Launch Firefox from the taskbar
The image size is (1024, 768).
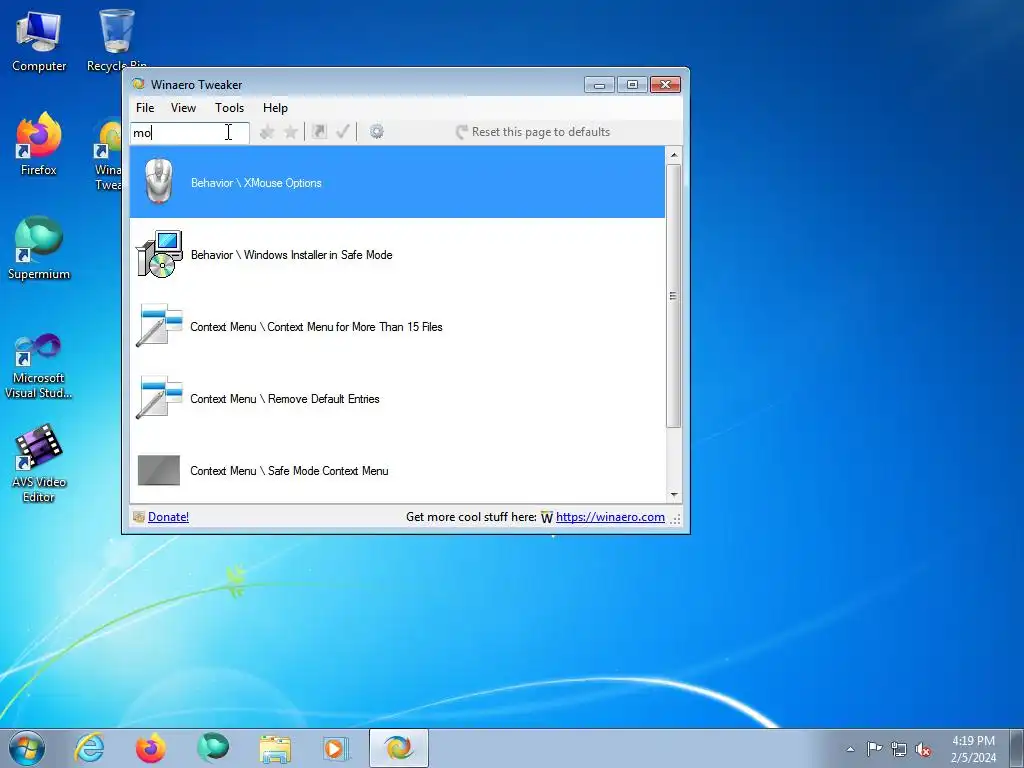pyautogui.click(x=151, y=748)
